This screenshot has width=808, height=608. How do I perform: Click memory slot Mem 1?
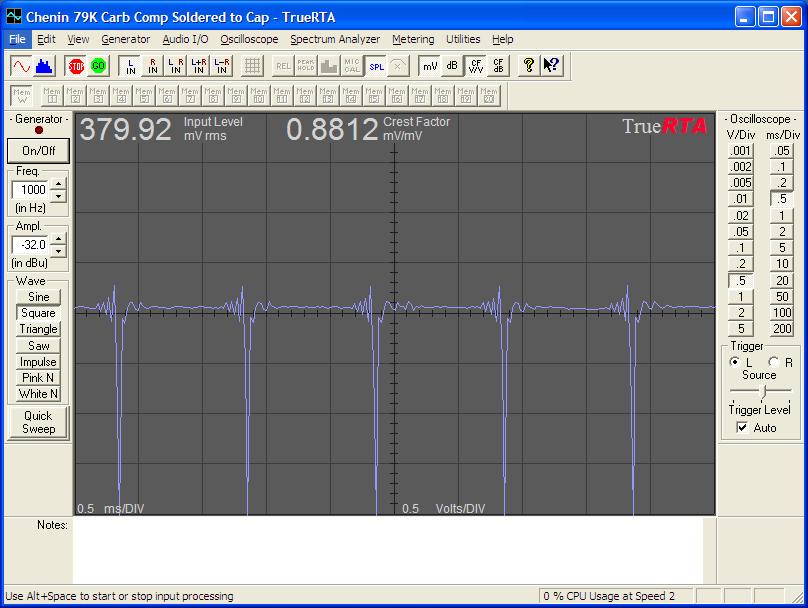point(52,95)
